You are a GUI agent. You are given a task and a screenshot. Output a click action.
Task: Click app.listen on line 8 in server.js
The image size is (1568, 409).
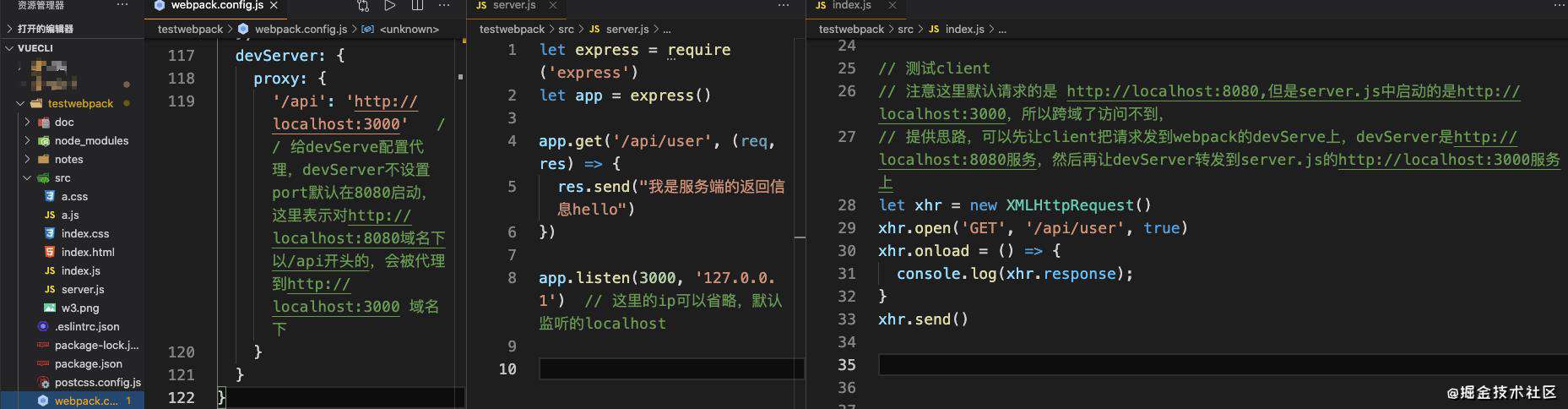tap(584, 277)
